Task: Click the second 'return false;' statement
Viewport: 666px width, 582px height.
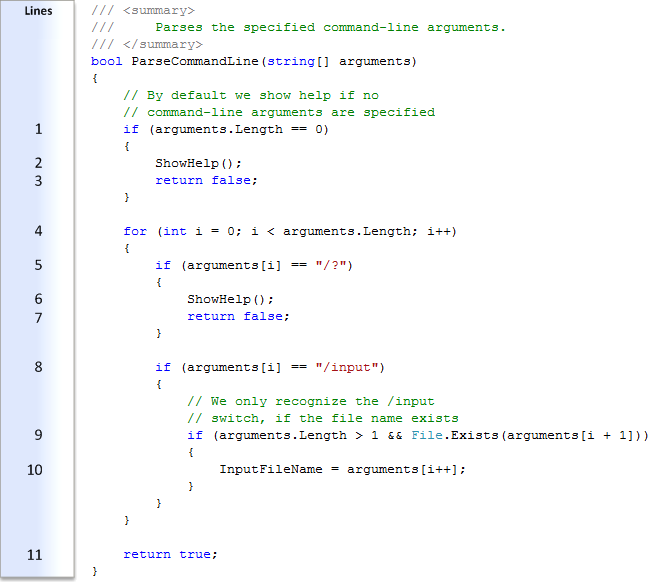Action: pos(238,316)
